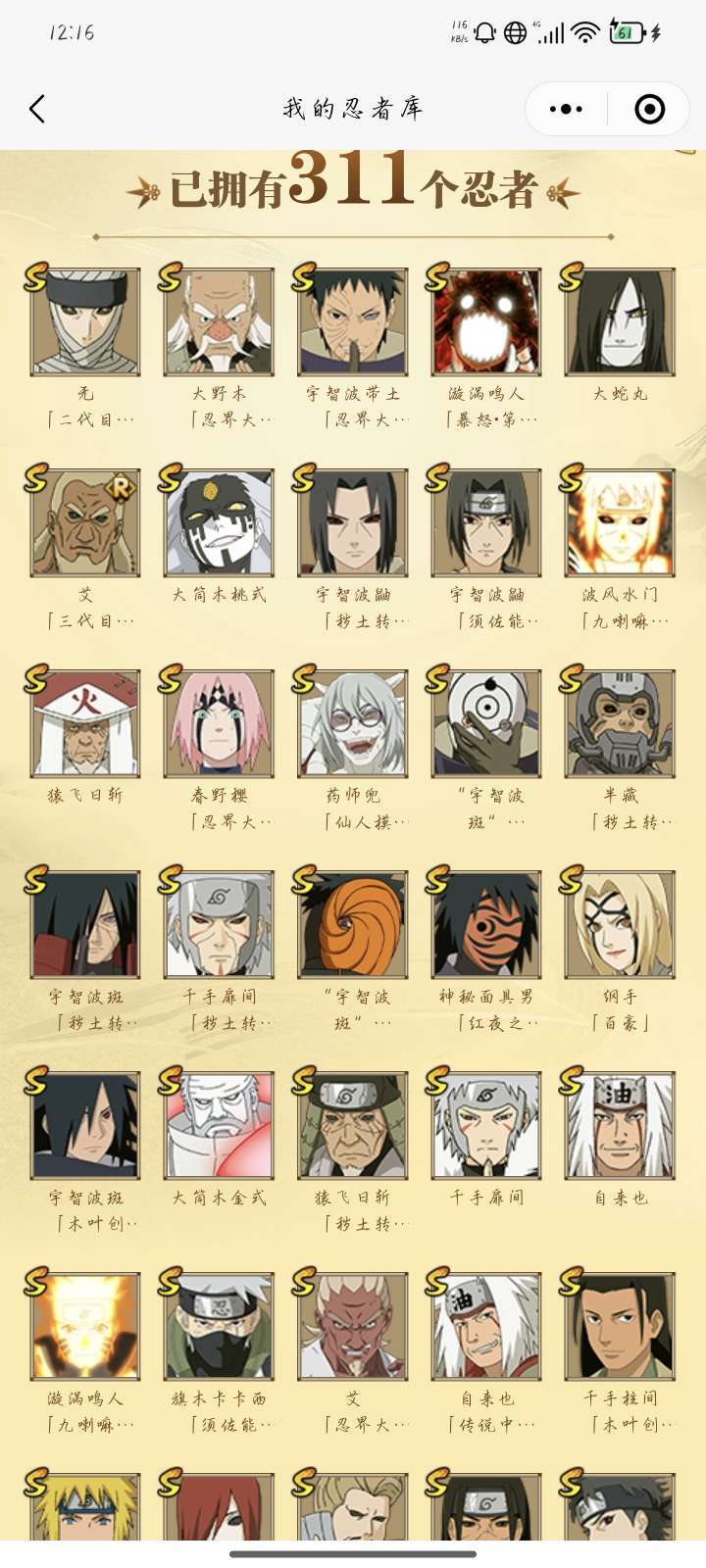Select the 半藏 masked ninja portrait

click(620, 724)
